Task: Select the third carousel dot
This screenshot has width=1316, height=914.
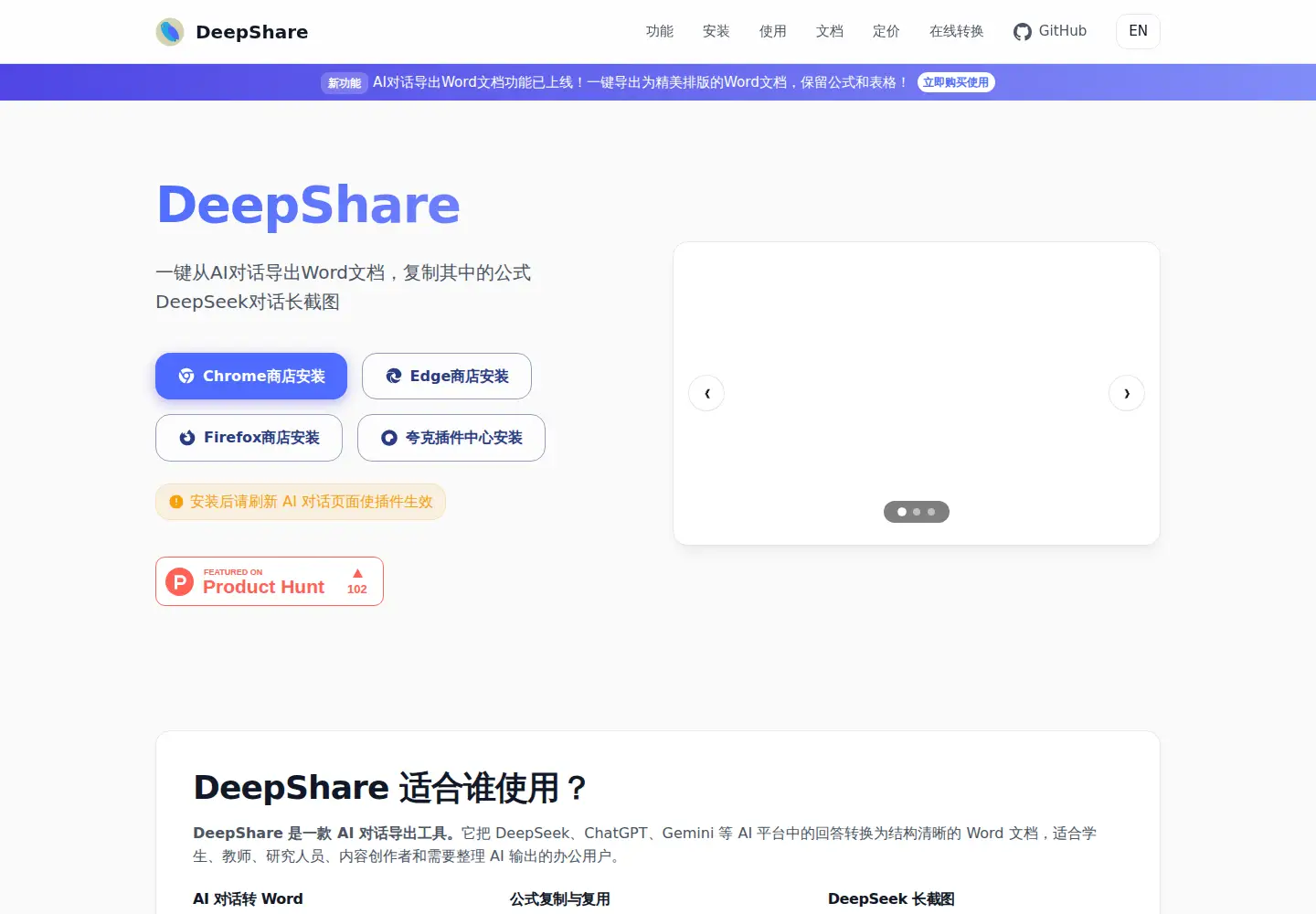Action: coord(931,512)
